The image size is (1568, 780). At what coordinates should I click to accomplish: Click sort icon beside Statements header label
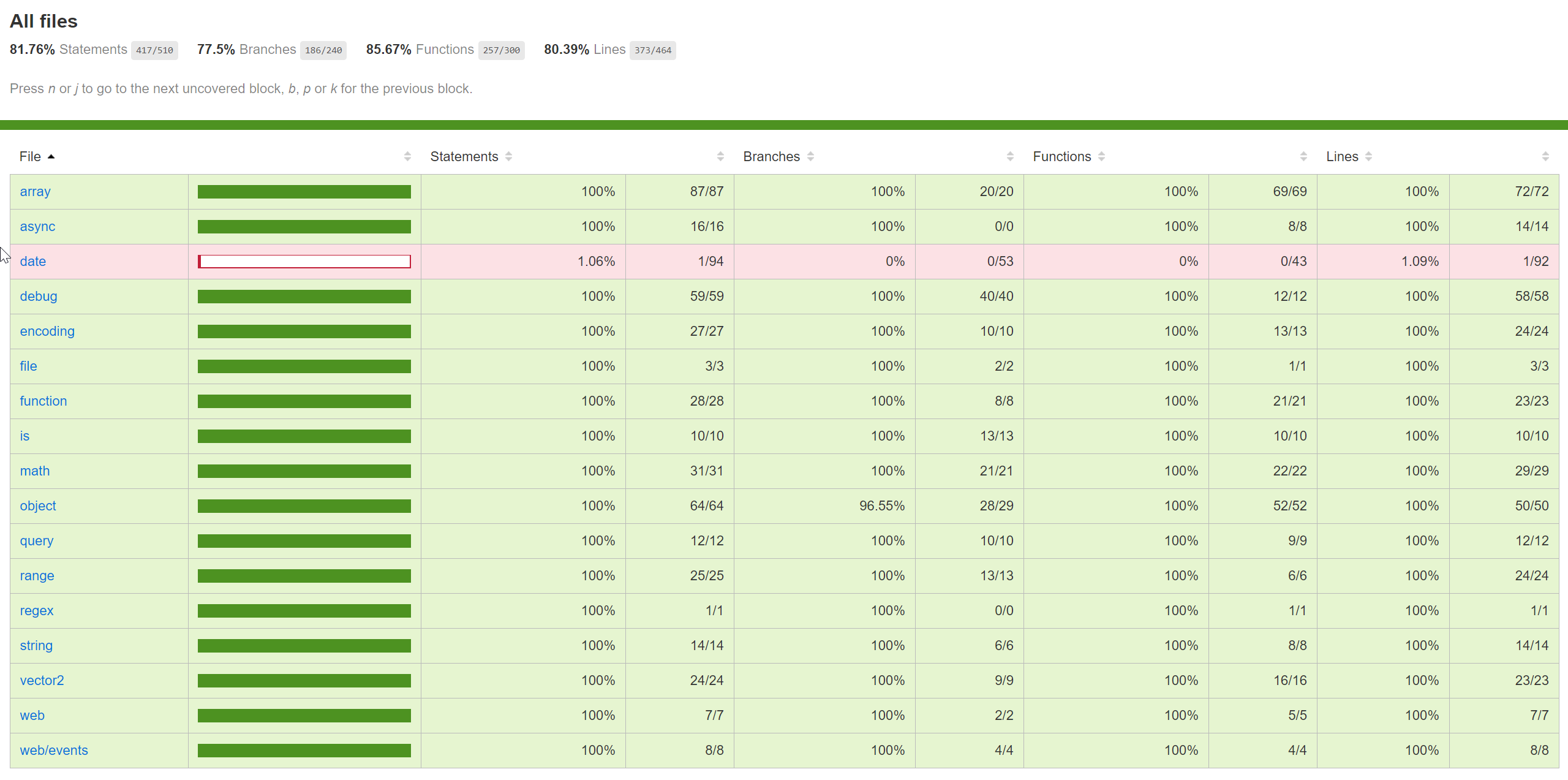[508, 157]
